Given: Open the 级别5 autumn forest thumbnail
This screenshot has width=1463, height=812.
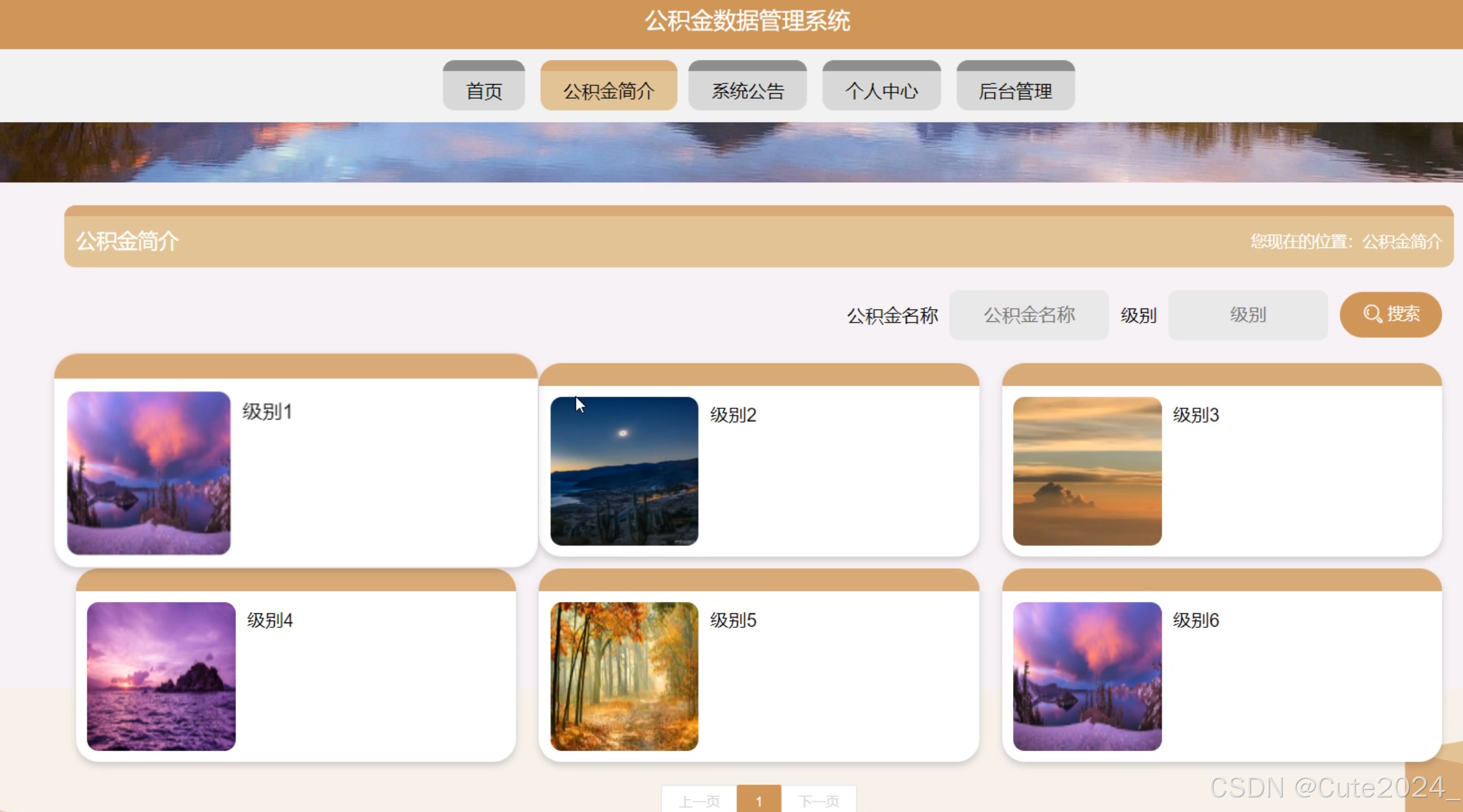Looking at the screenshot, I should [x=624, y=676].
